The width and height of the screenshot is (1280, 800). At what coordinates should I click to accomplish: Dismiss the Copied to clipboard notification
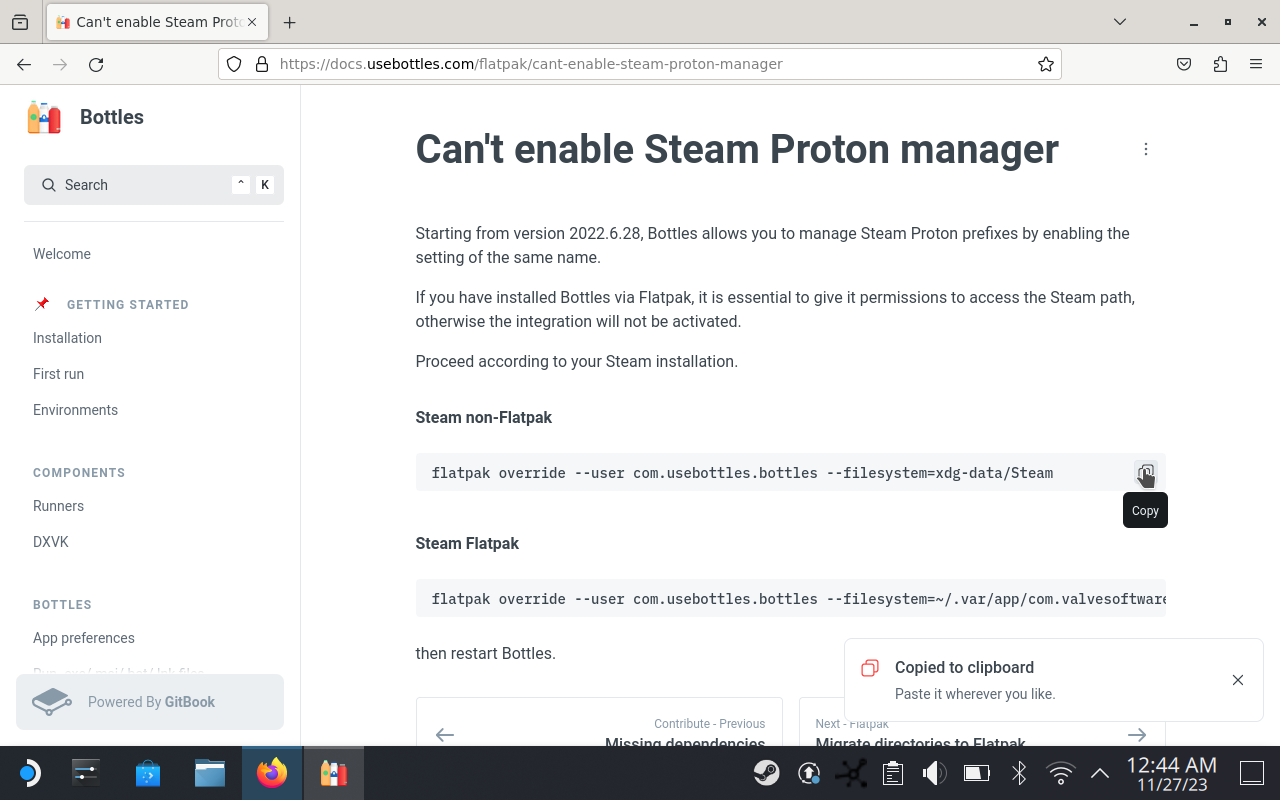1238,680
